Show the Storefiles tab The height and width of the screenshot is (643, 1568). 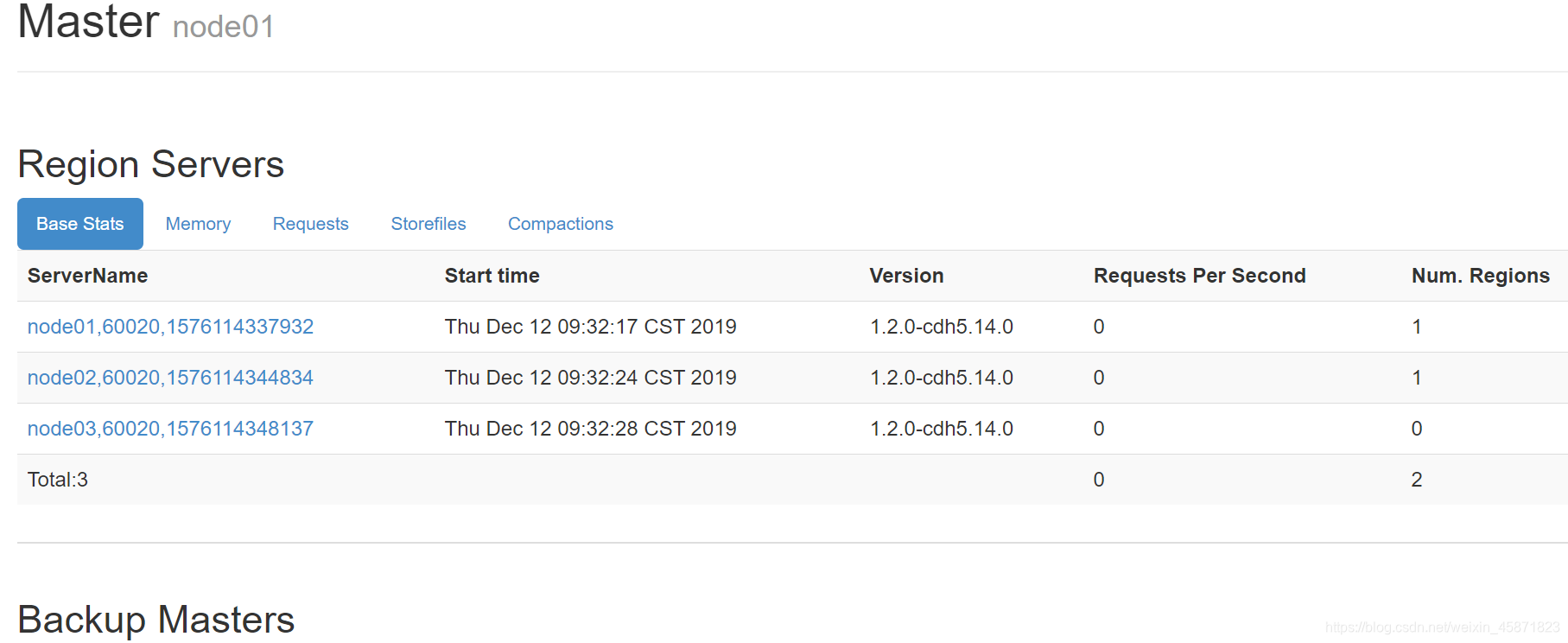click(x=429, y=224)
